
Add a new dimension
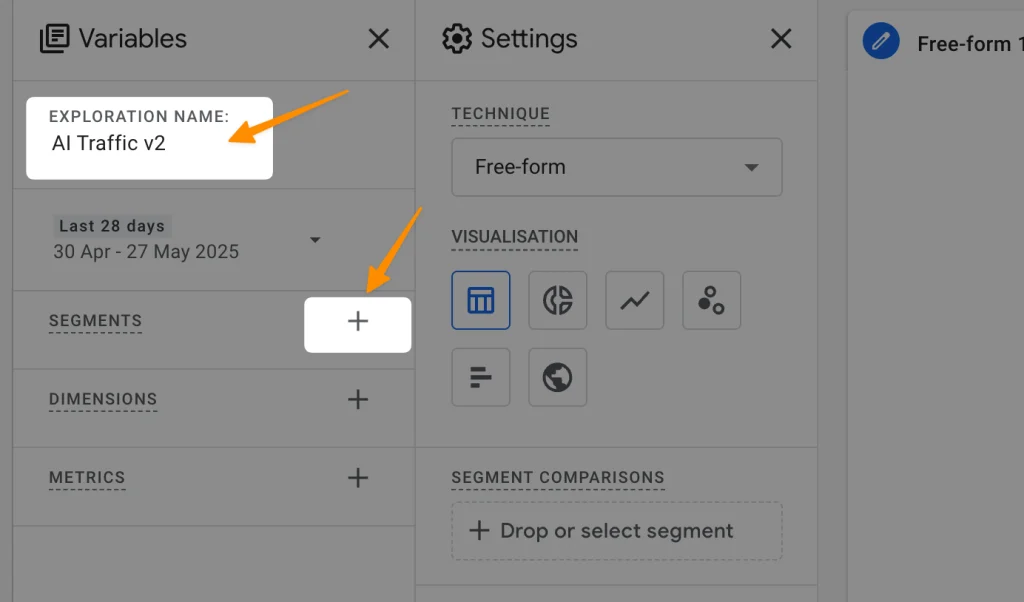pyautogui.click(x=357, y=399)
